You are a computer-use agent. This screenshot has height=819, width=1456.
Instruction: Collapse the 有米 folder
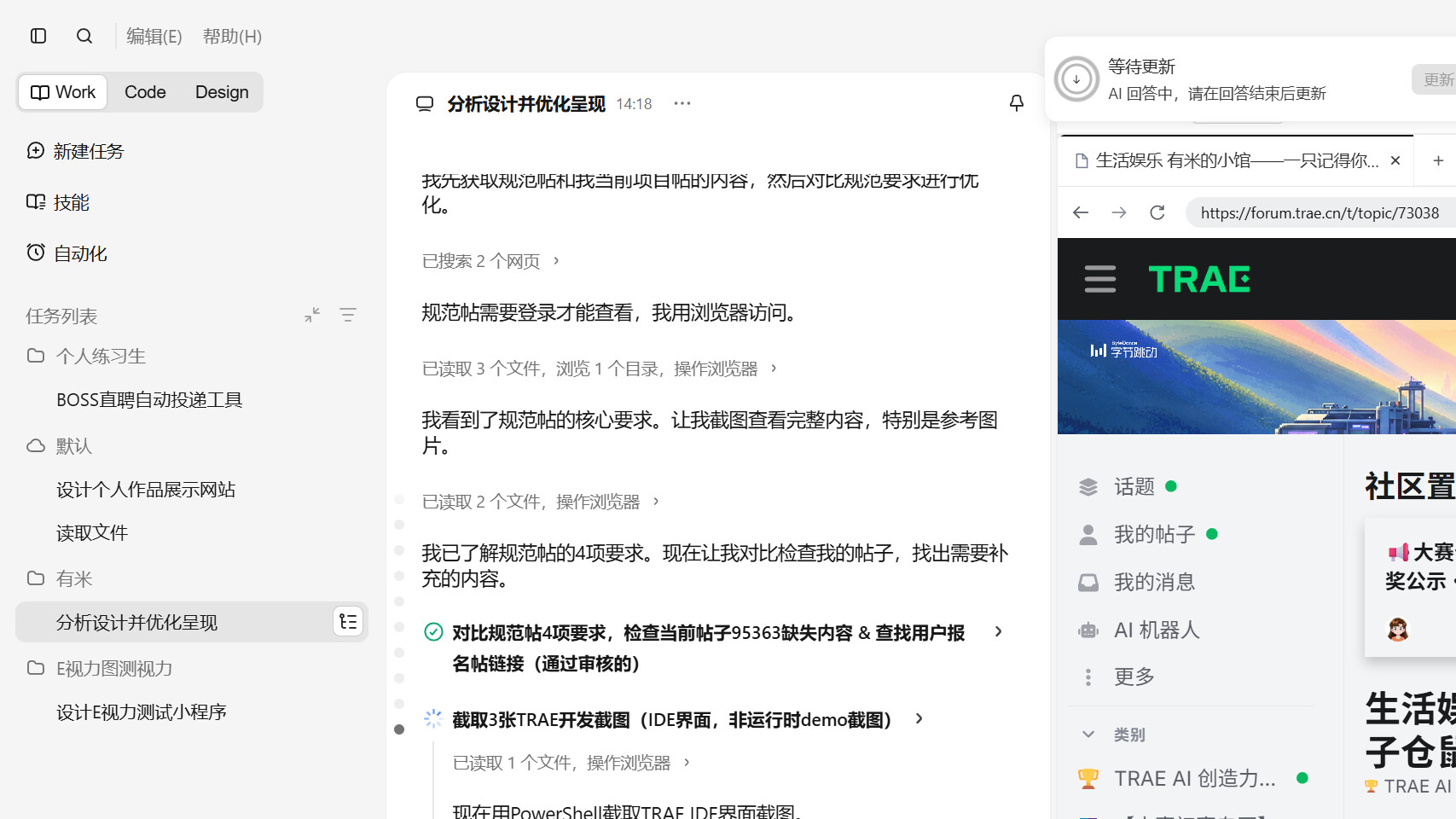point(60,579)
